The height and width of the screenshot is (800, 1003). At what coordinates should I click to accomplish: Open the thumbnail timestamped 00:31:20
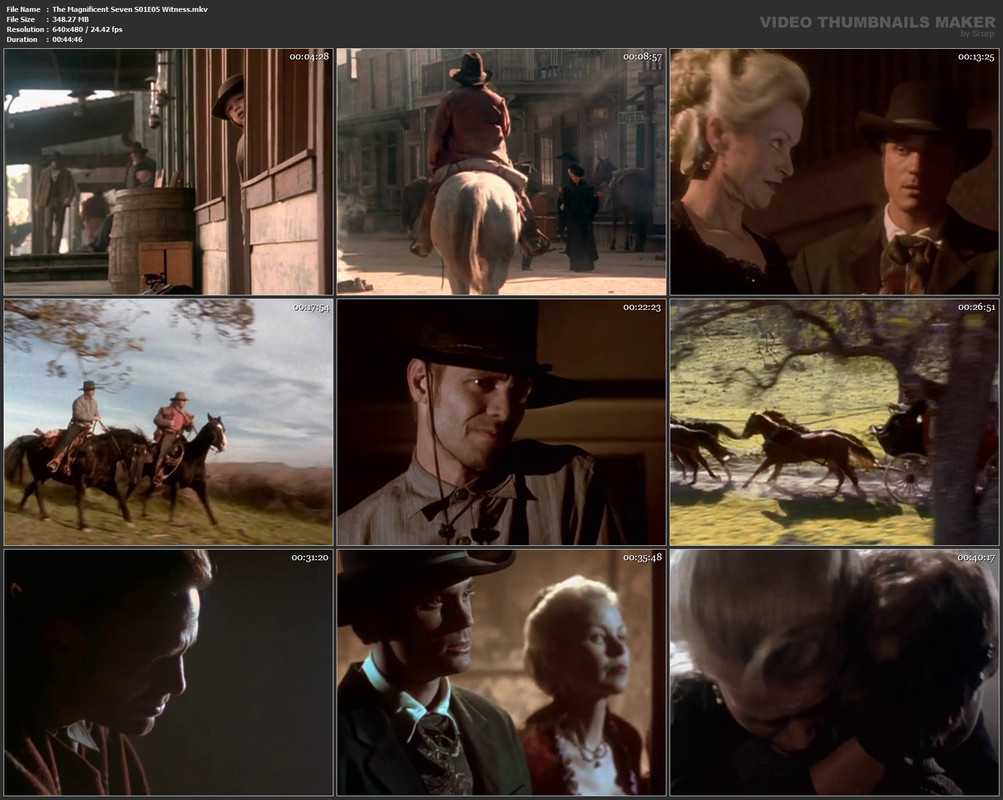168,672
